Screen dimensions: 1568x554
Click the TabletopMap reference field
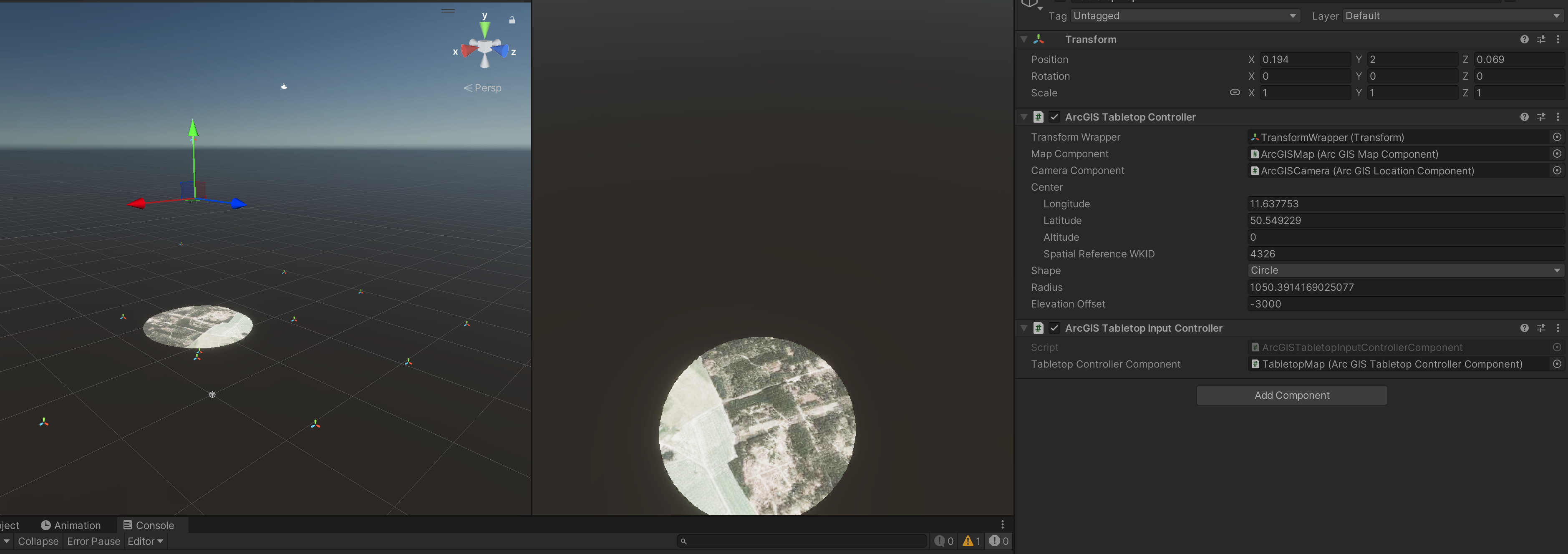point(1399,364)
